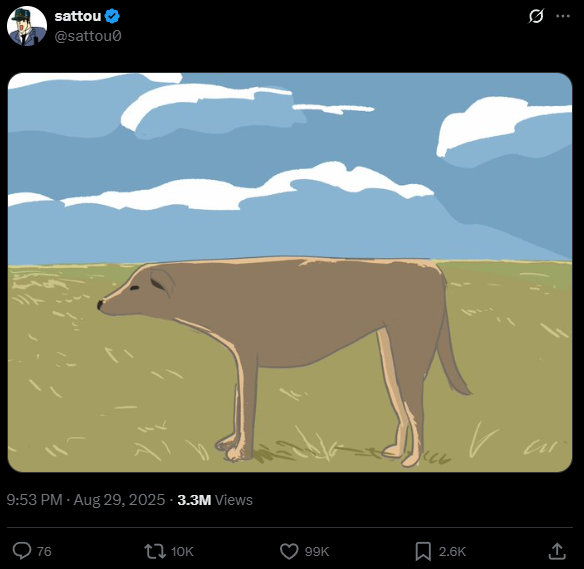This screenshot has width=584, height=569.
Task: Click the reply speech bubble icon
Action: [x=22, y=551]
